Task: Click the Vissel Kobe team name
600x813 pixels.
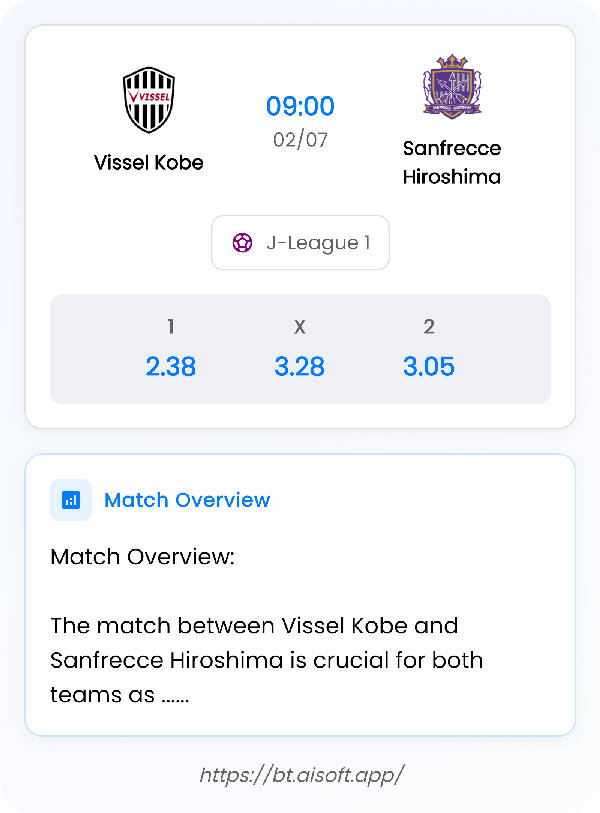Action: tap(148, 162)
